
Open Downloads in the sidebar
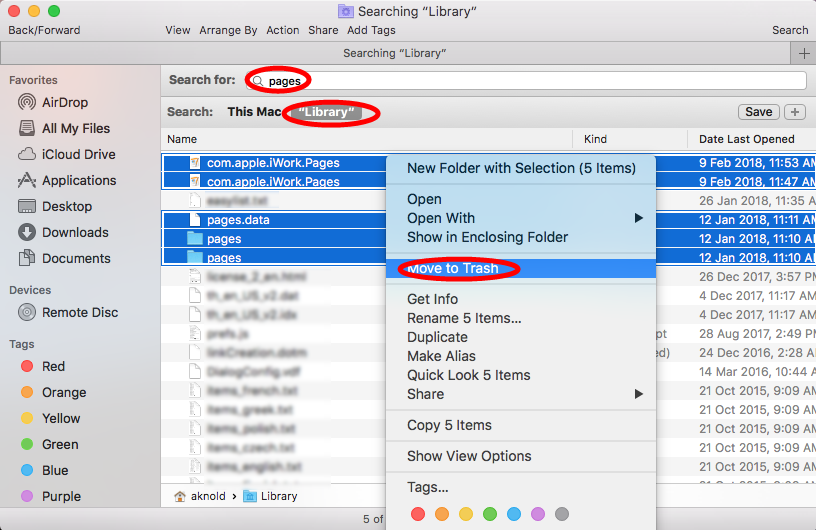pyautogui.click(x=63, y=232)
